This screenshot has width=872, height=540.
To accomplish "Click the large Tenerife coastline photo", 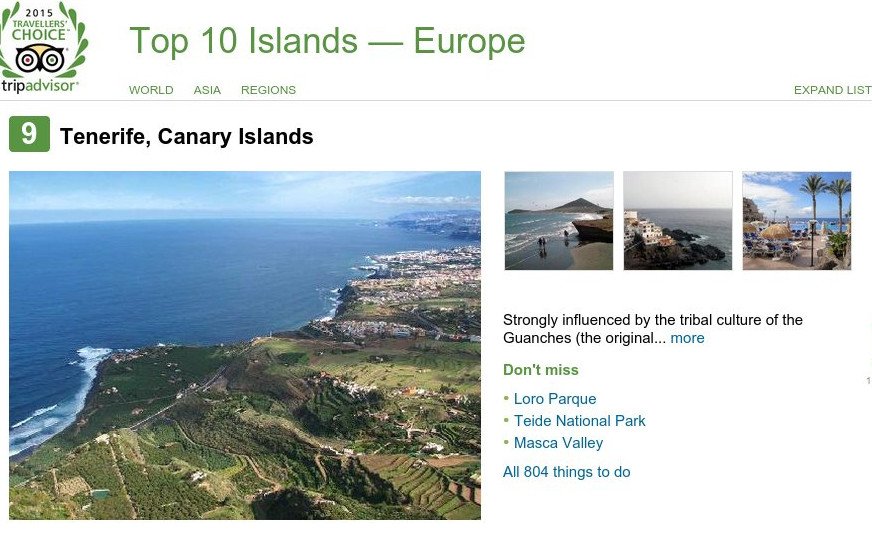I will [x=245, y=345].
